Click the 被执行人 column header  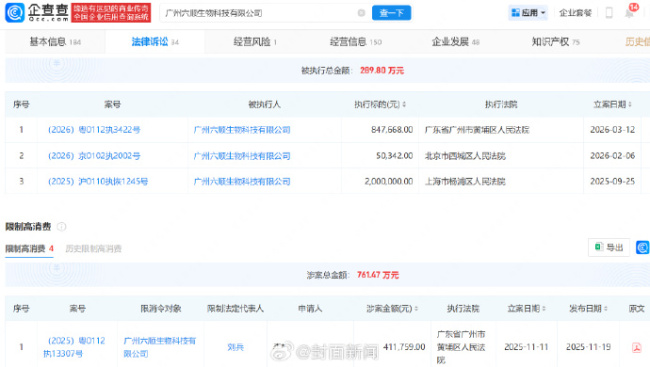[264, 105]
